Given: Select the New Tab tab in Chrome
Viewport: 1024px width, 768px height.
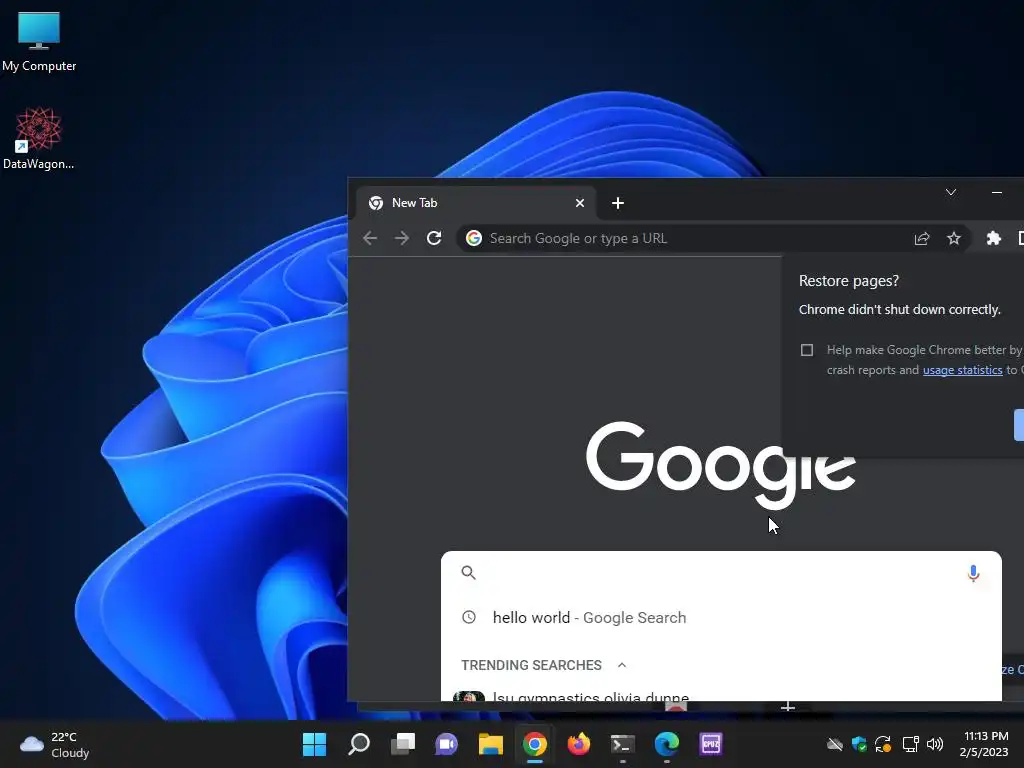Looking at the screenshot, I should tap(475, 203).
